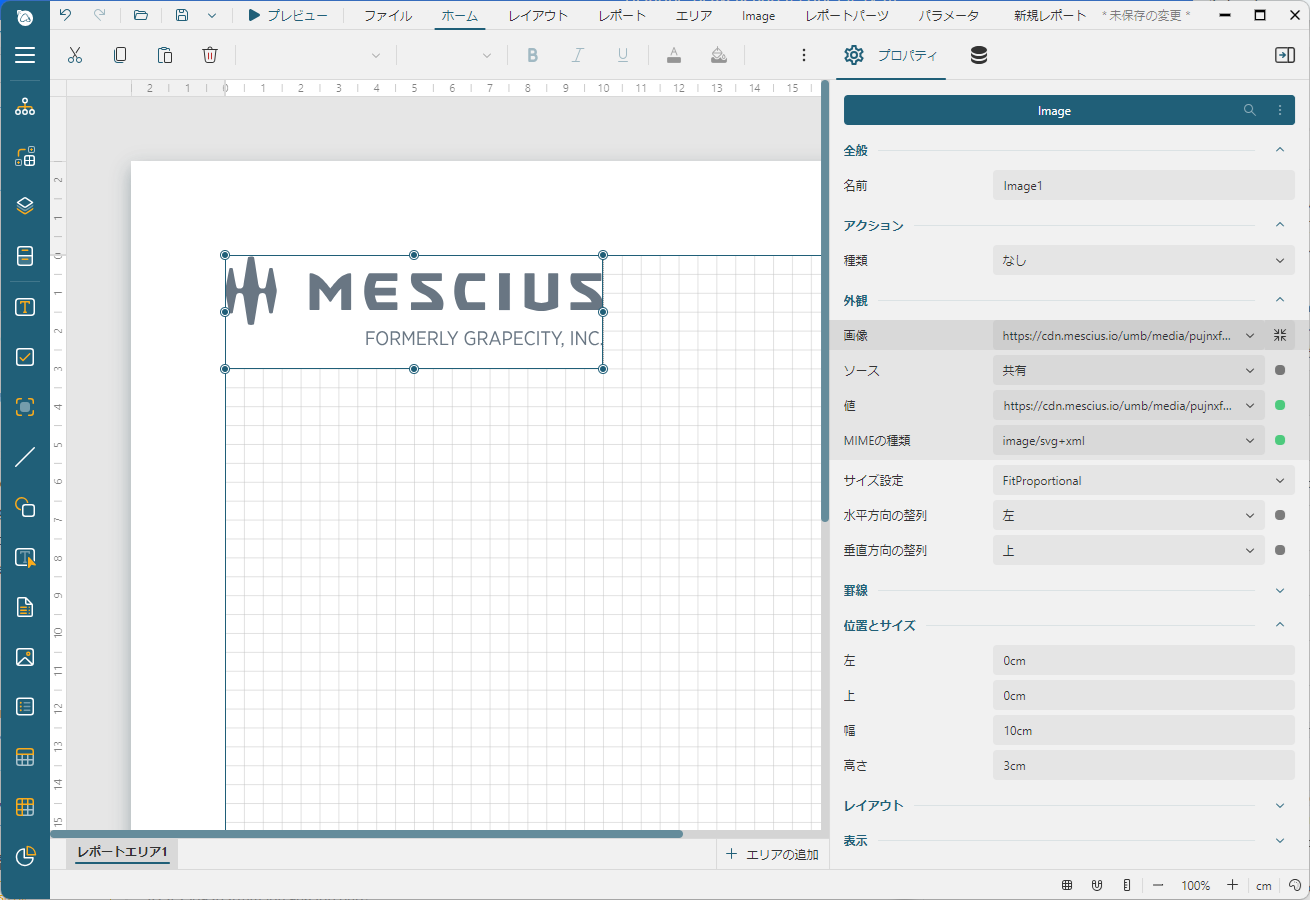Click the image fit icon beside 画像
Viewport: 1310px width, 900px height.
pos(1280,335)
